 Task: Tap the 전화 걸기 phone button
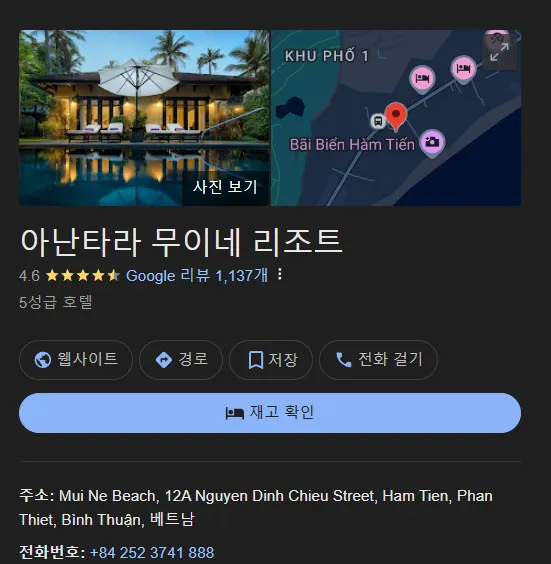[378, 360]
